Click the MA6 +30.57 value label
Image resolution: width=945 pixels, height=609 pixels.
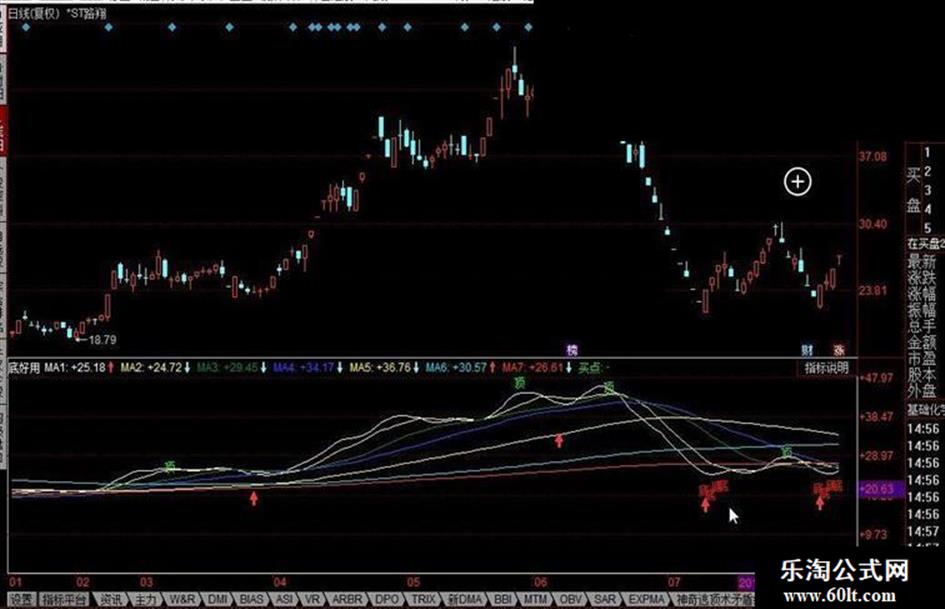click(x=456, y=367)
